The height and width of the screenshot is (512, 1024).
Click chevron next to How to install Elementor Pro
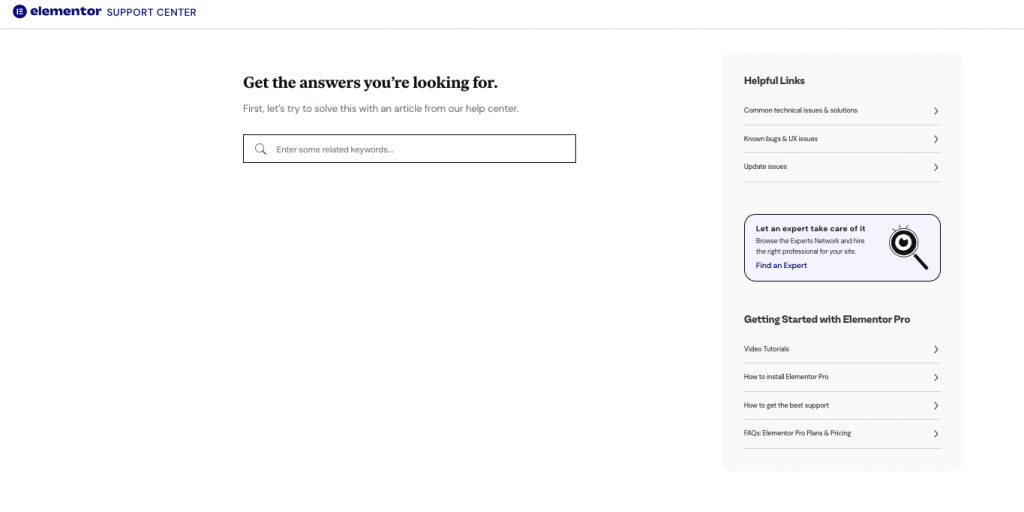935,377
